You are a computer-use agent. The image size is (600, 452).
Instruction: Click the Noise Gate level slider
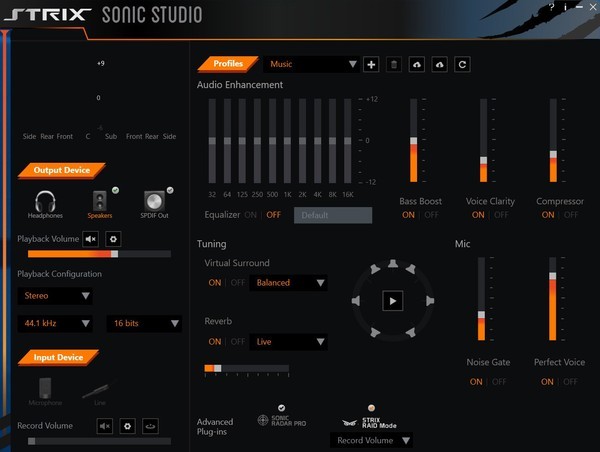[x=481, y=299]
